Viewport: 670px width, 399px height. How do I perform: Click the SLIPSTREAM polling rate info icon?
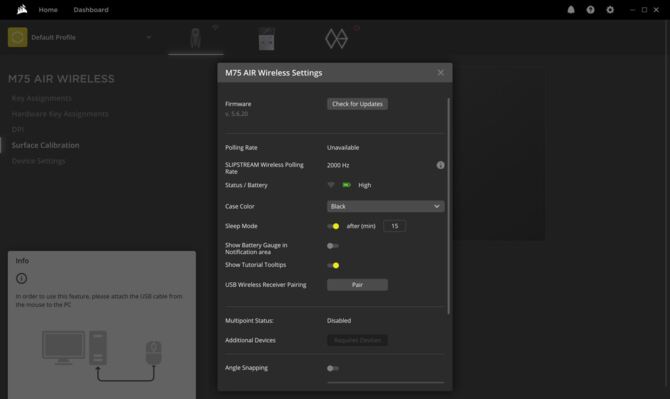click(440, 165)
